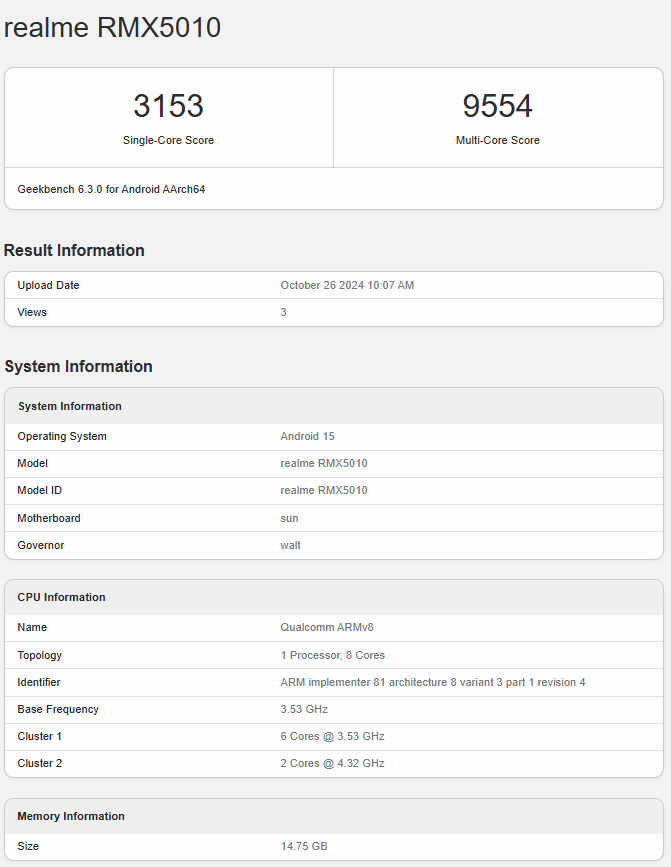Viewport: 671px width, 867px height.
Task: Click the memory size 14.75 GB value
Action: pyautogui.click(x=303, y=846)
